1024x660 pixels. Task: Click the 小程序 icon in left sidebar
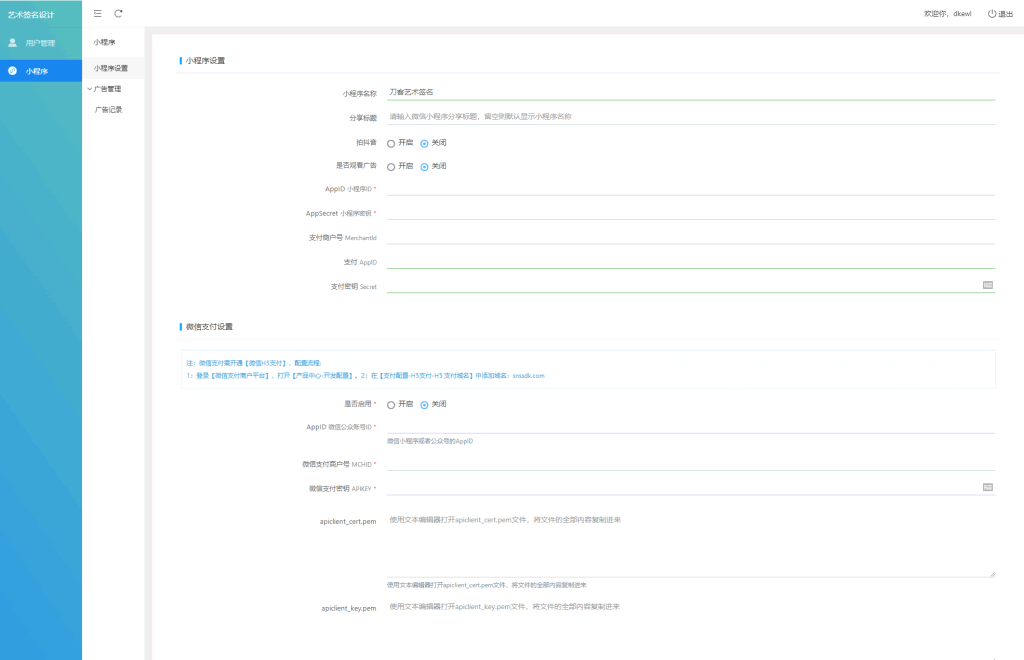[13, 71]
